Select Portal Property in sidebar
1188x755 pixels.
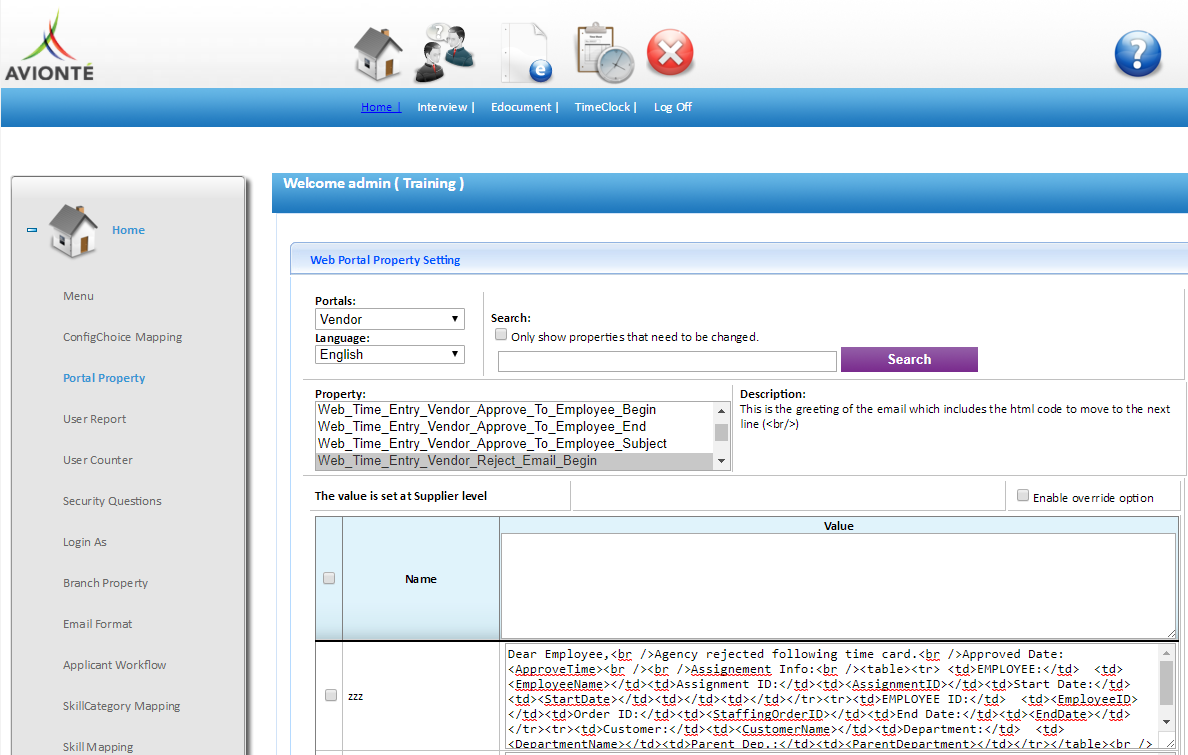pos(104,378)
